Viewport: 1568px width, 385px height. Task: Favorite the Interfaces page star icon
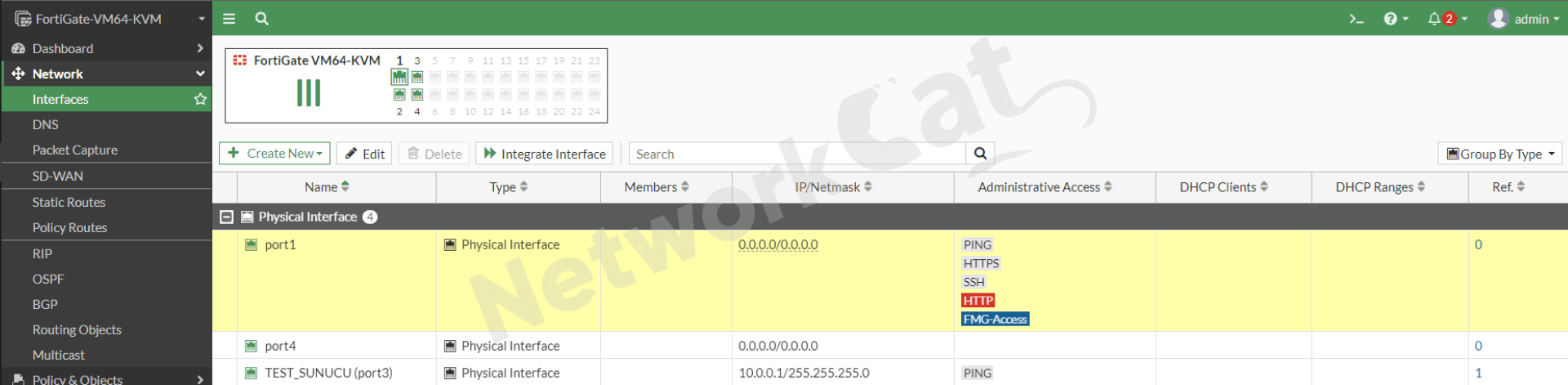click(200, 99)
